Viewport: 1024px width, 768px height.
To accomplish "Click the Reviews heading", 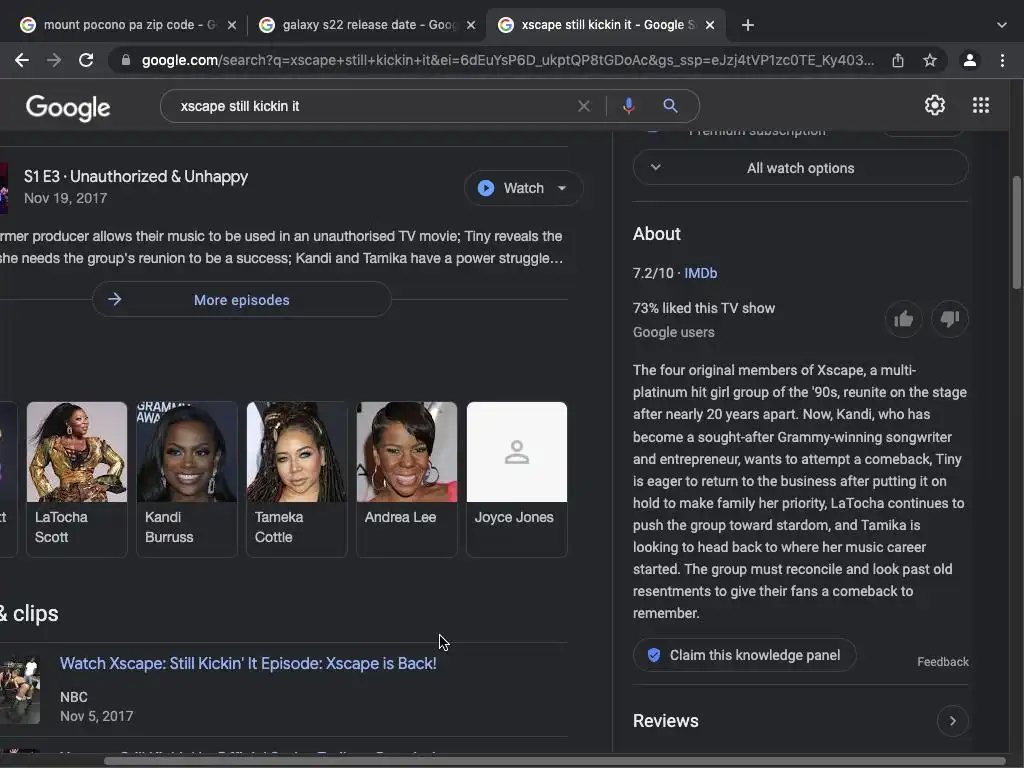I will click(665, 721).
